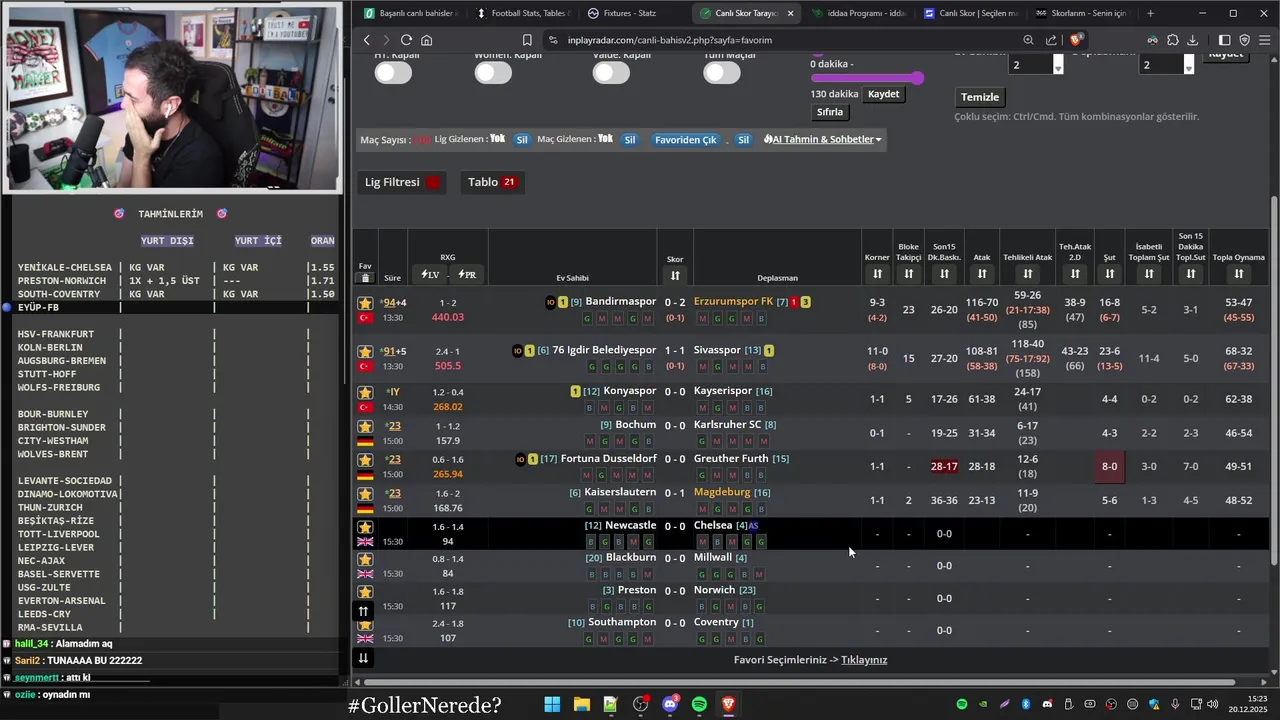Switch to Fixtures - Statz browser tab
The height and width of the screenshot is (720, 1280).
pyautogui.click(x=632, y=13)
